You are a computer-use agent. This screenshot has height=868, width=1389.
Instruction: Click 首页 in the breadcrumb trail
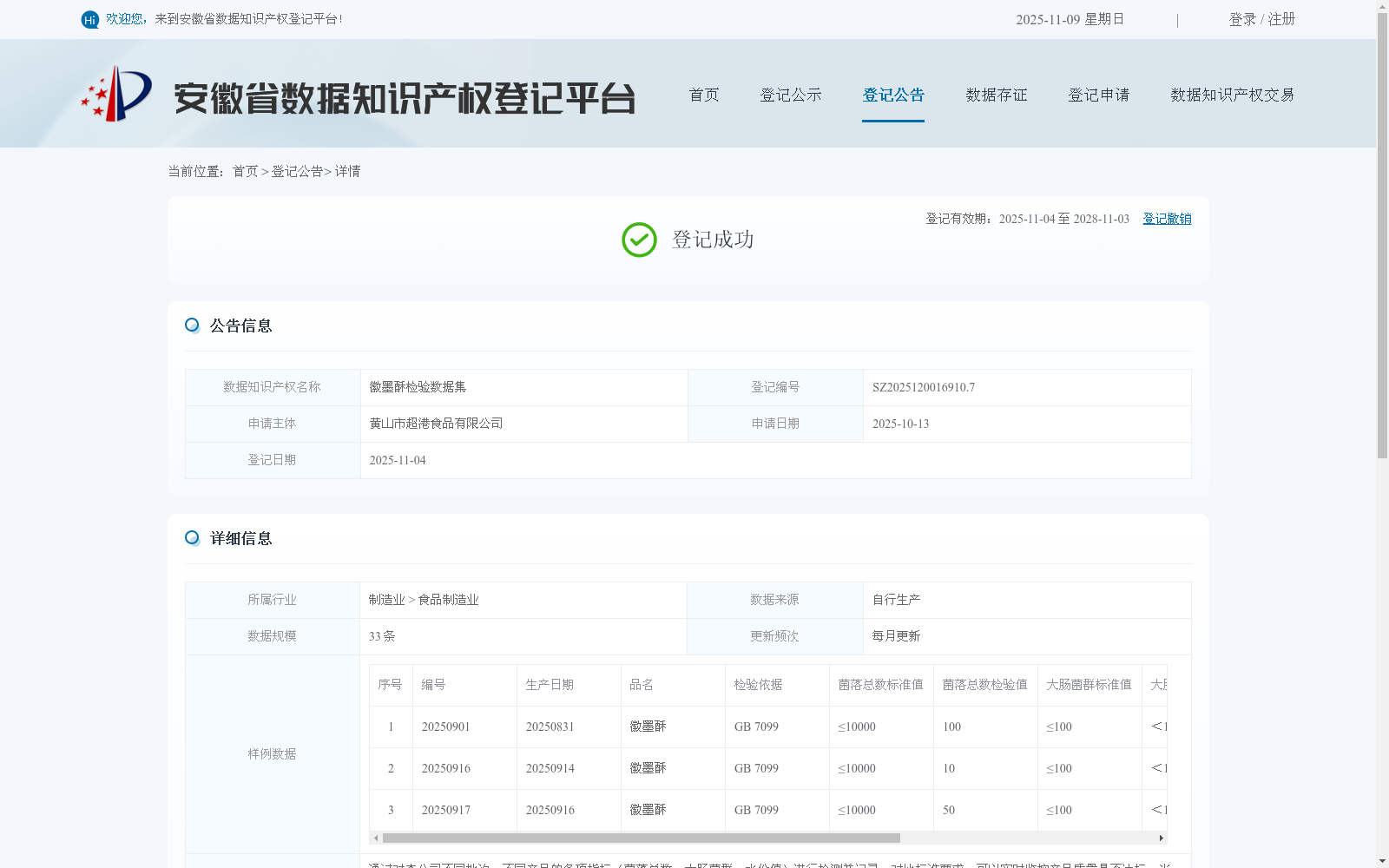(x=244, y=171)
